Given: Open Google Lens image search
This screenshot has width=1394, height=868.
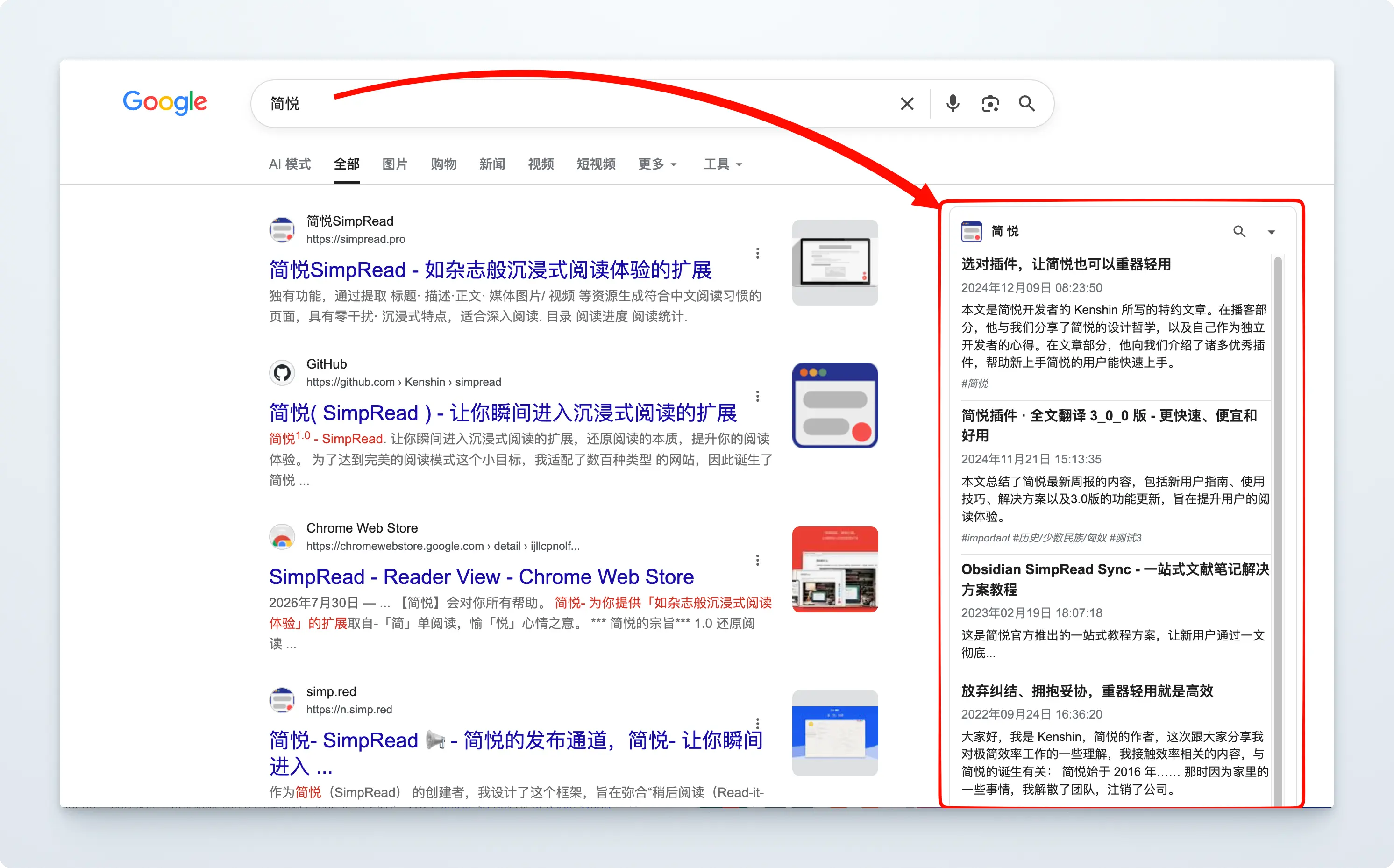Looking at the screenshot, I should tap(990, 104).
